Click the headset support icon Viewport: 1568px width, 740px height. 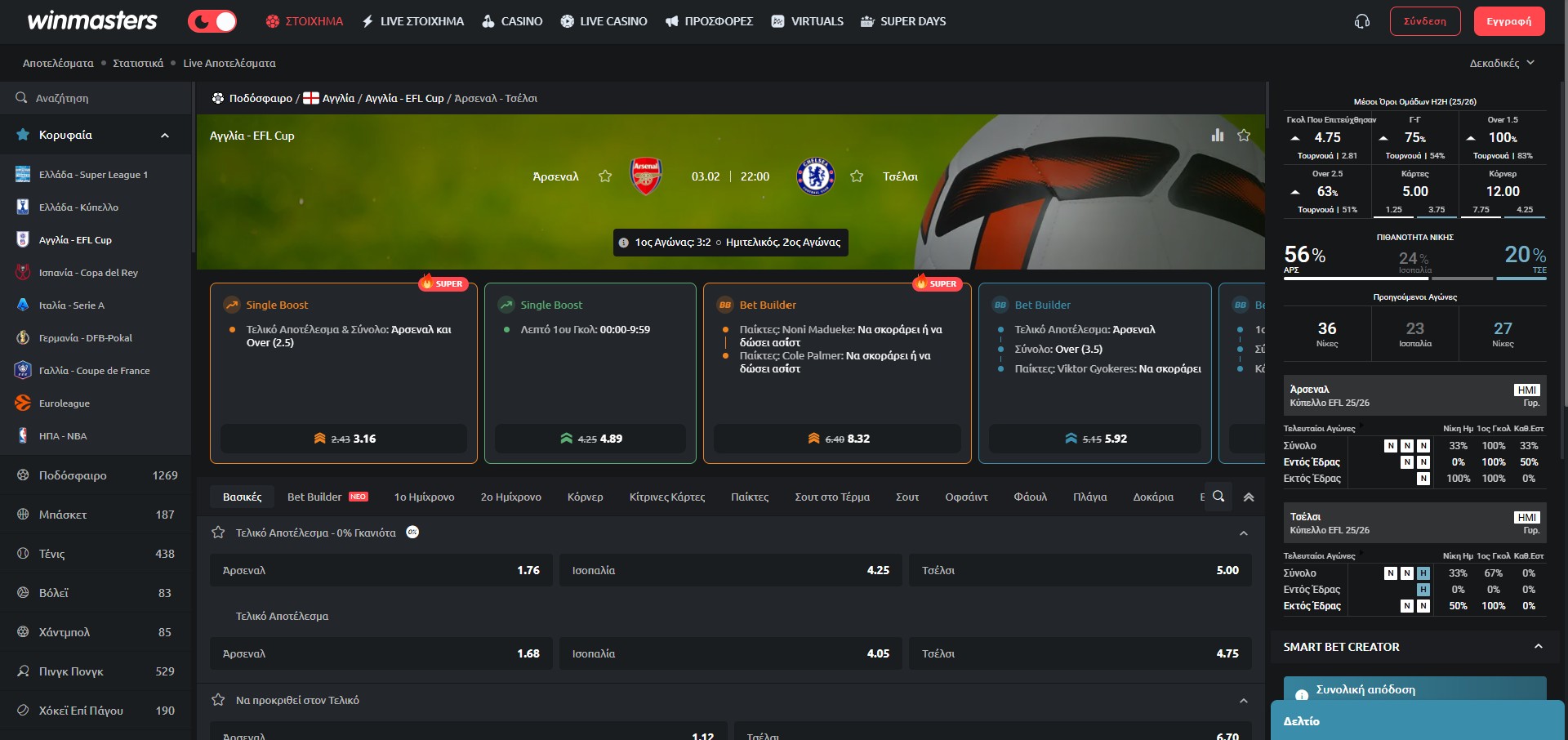1361,21
